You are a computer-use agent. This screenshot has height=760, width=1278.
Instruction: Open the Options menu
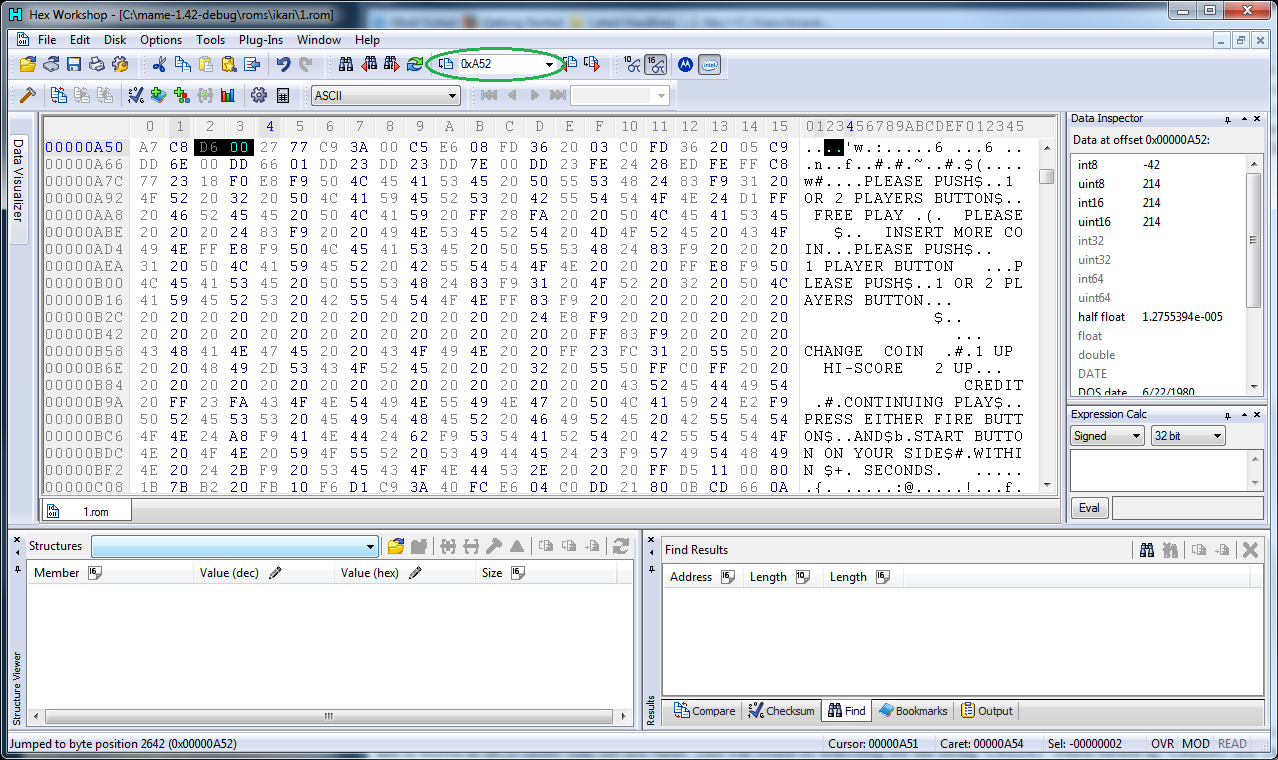coord(161,40)
